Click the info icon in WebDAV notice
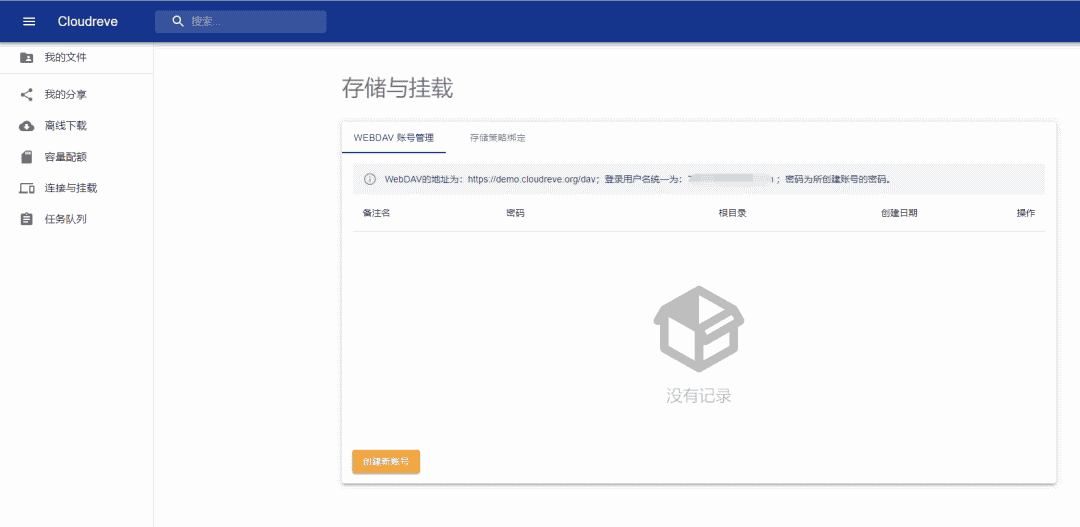The height and width of the screenshot is (527, 1080). [x=369, y=179]
